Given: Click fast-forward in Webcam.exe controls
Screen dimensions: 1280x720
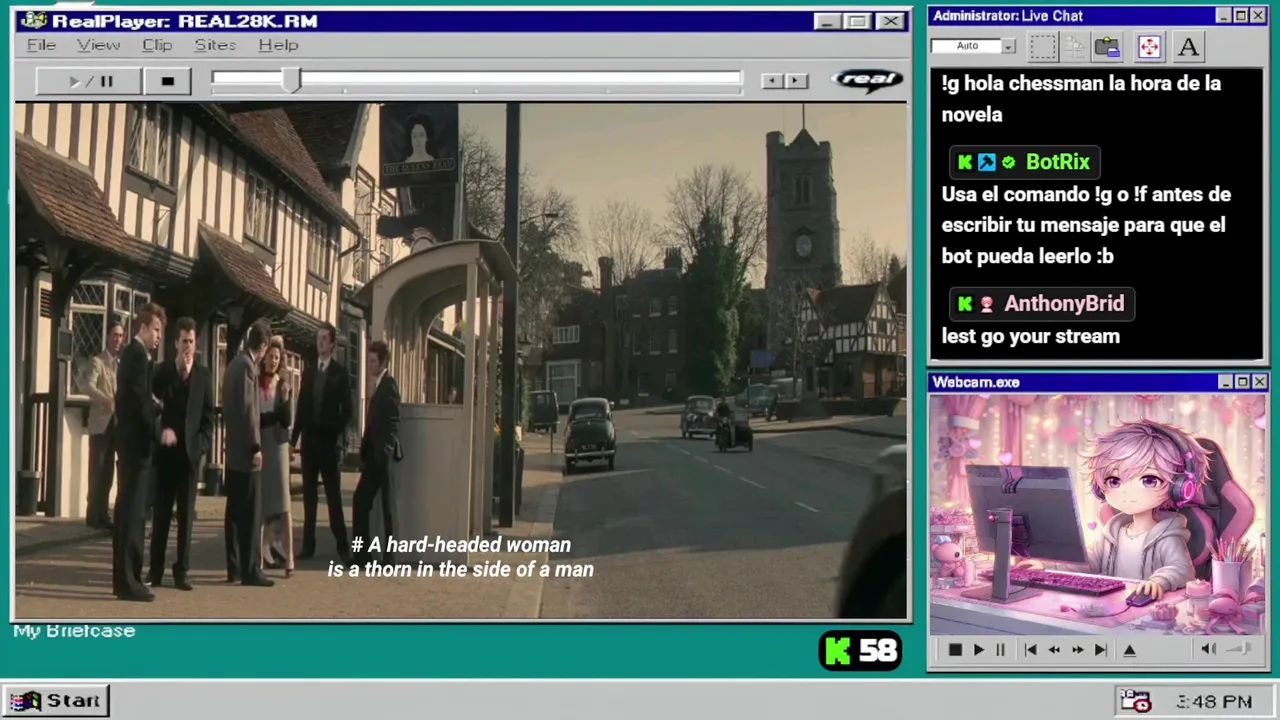Looking at the screenshot, I should coord(1077,650).
